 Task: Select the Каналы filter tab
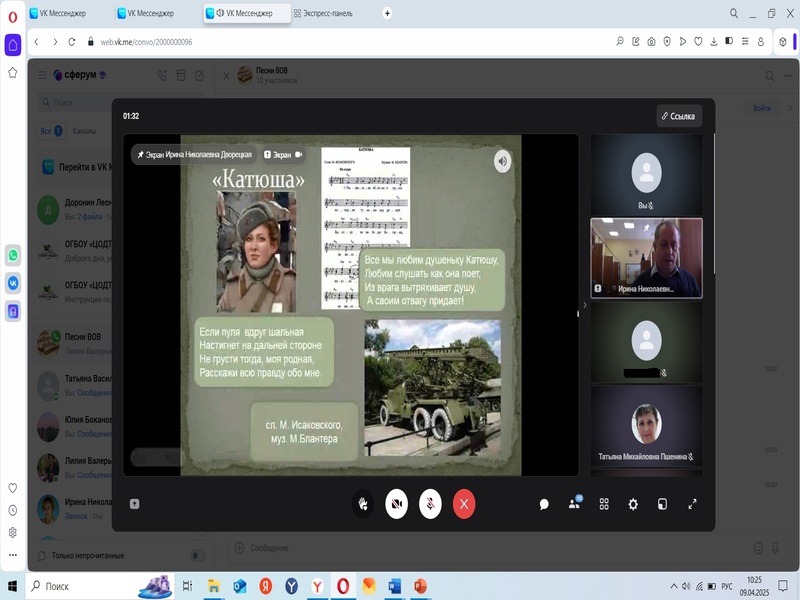(x=84, y=131)
